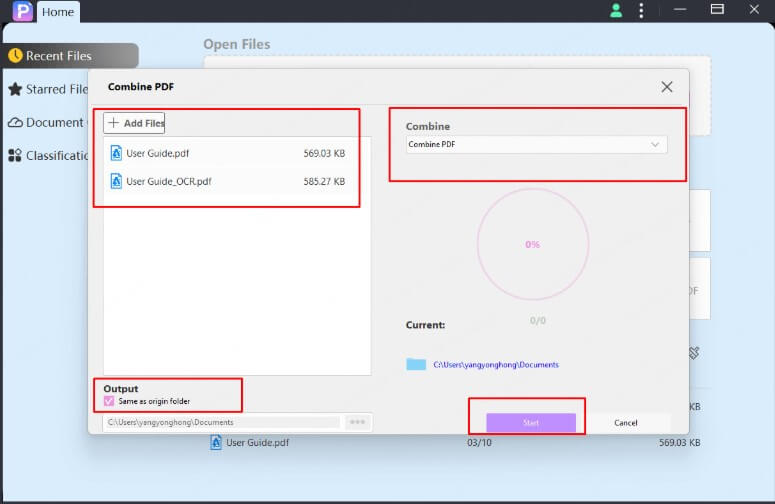The height and width of the screenshot is (504, 775).
Task: Click the PDF icon in the recent files row
Action: 216,442
